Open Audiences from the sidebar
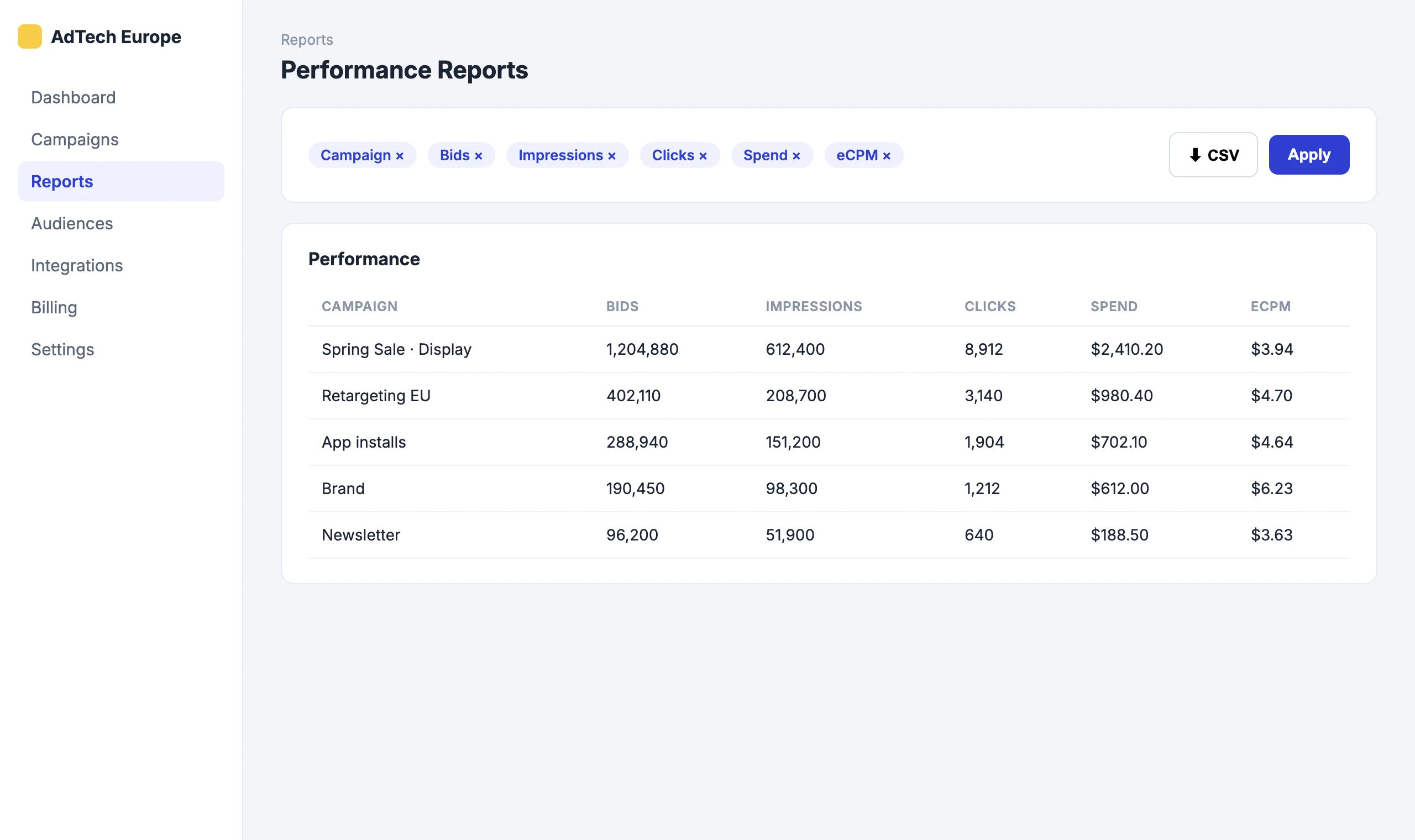 click(x=120, y=223)
